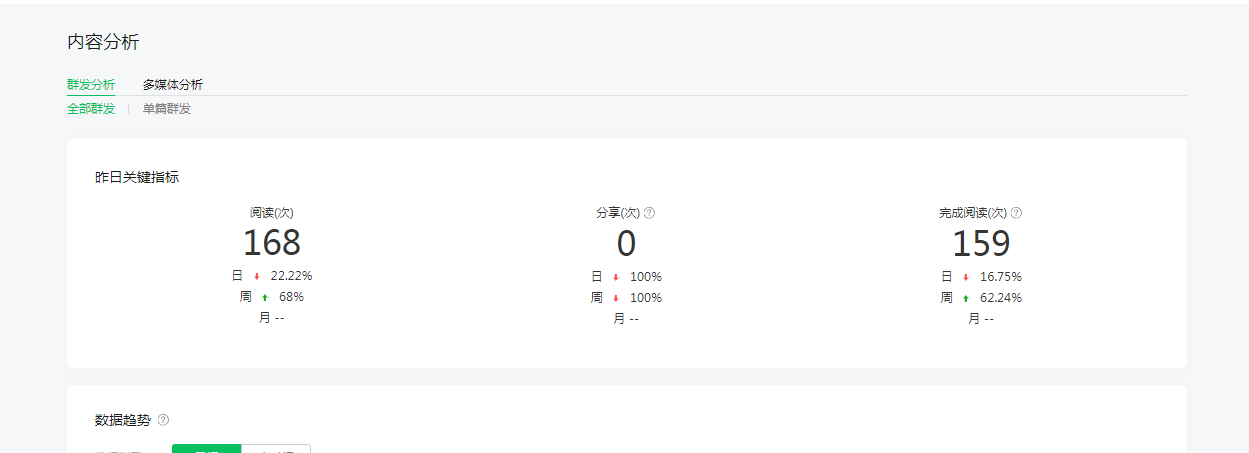The width and height of the screenshot is (1249, 453).
Task: Toggle white unselected segment under 数据趋势
Action: (x=276, y=449)
